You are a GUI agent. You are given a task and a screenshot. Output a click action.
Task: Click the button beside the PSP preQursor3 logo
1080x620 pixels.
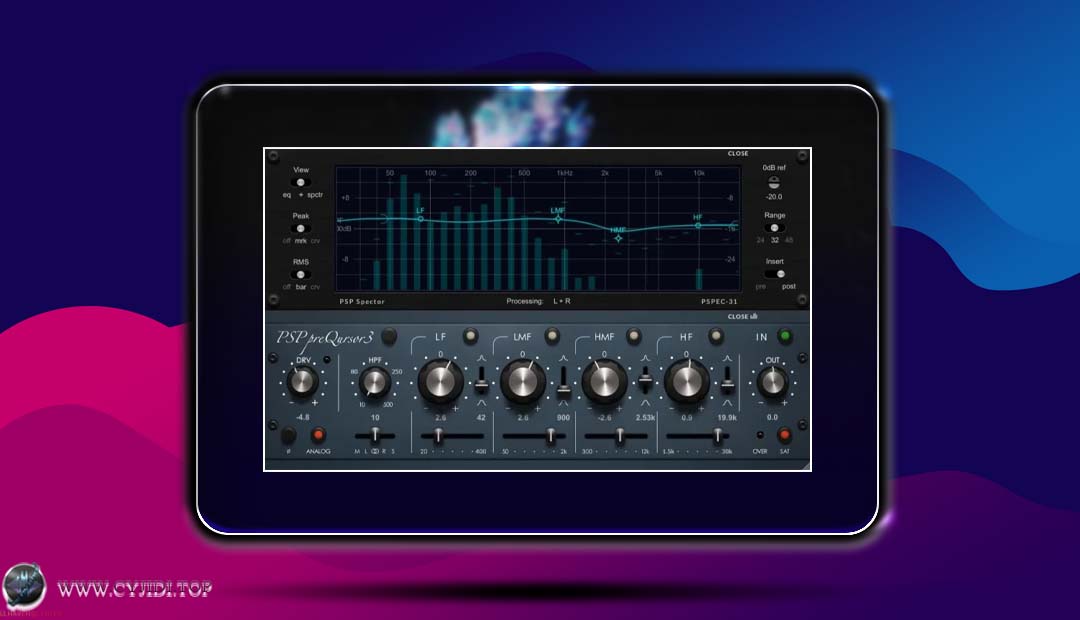389,336
